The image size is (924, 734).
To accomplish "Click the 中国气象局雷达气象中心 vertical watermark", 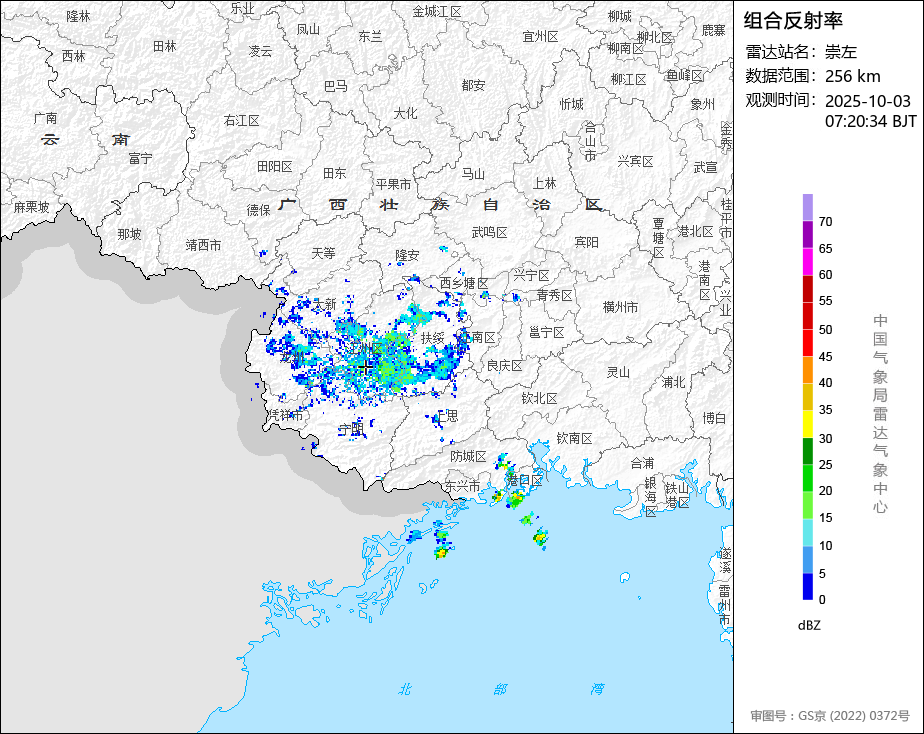I will [x=880, y=413].
